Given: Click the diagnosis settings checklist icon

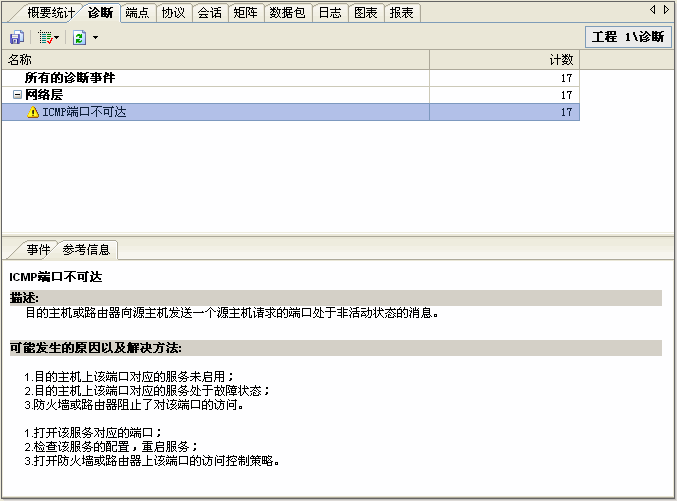Looking at the screenshot, I should [46, 38].
